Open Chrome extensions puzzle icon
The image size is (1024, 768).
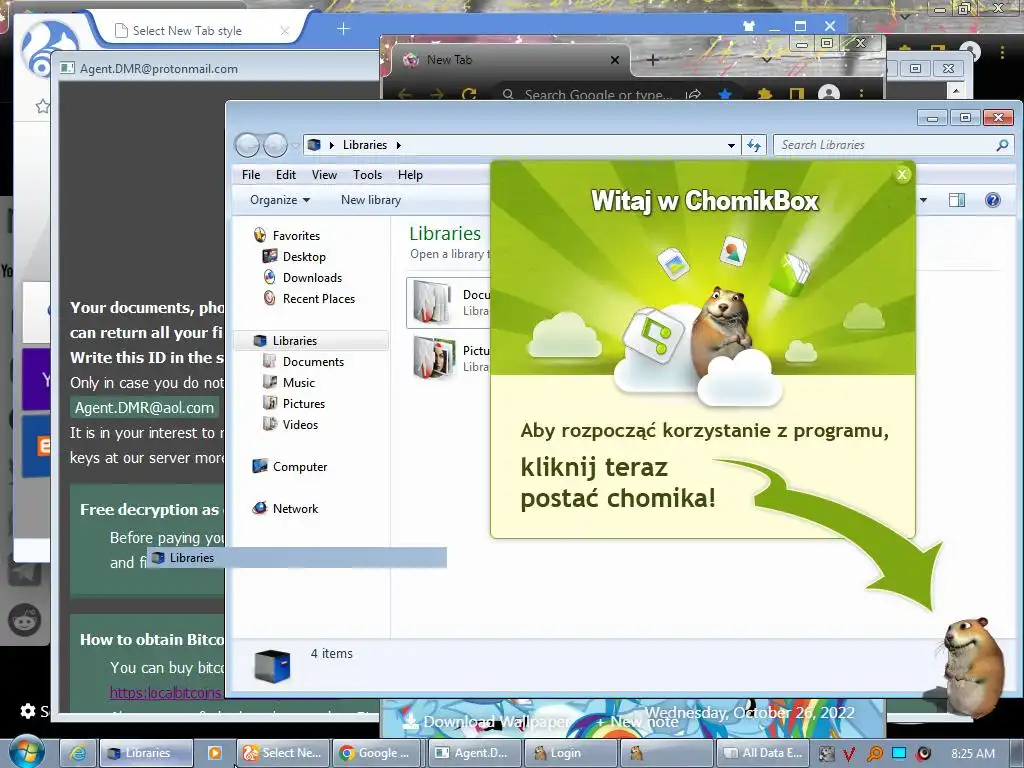(765, 95)
